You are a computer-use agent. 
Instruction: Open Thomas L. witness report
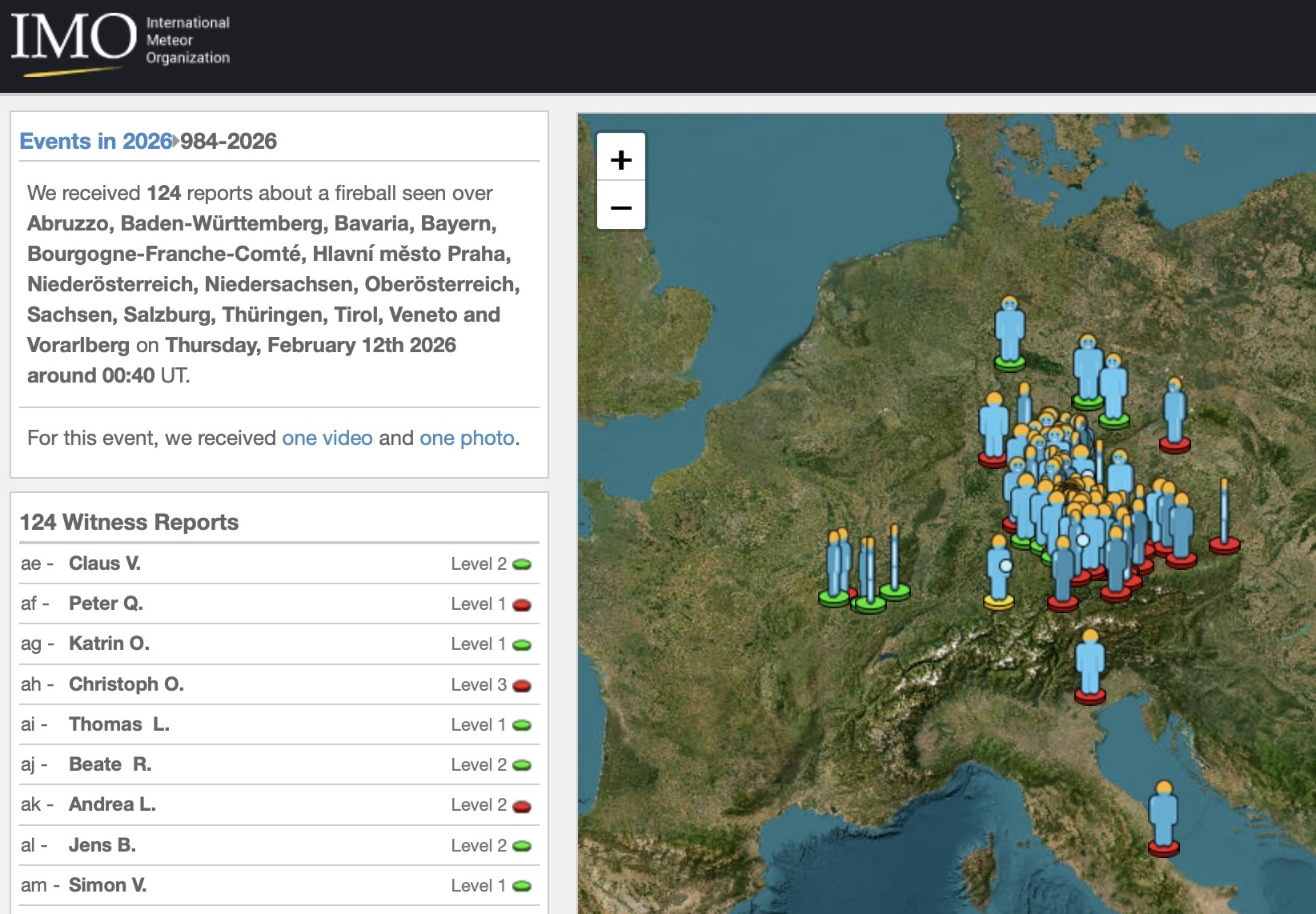pos(118,724)
